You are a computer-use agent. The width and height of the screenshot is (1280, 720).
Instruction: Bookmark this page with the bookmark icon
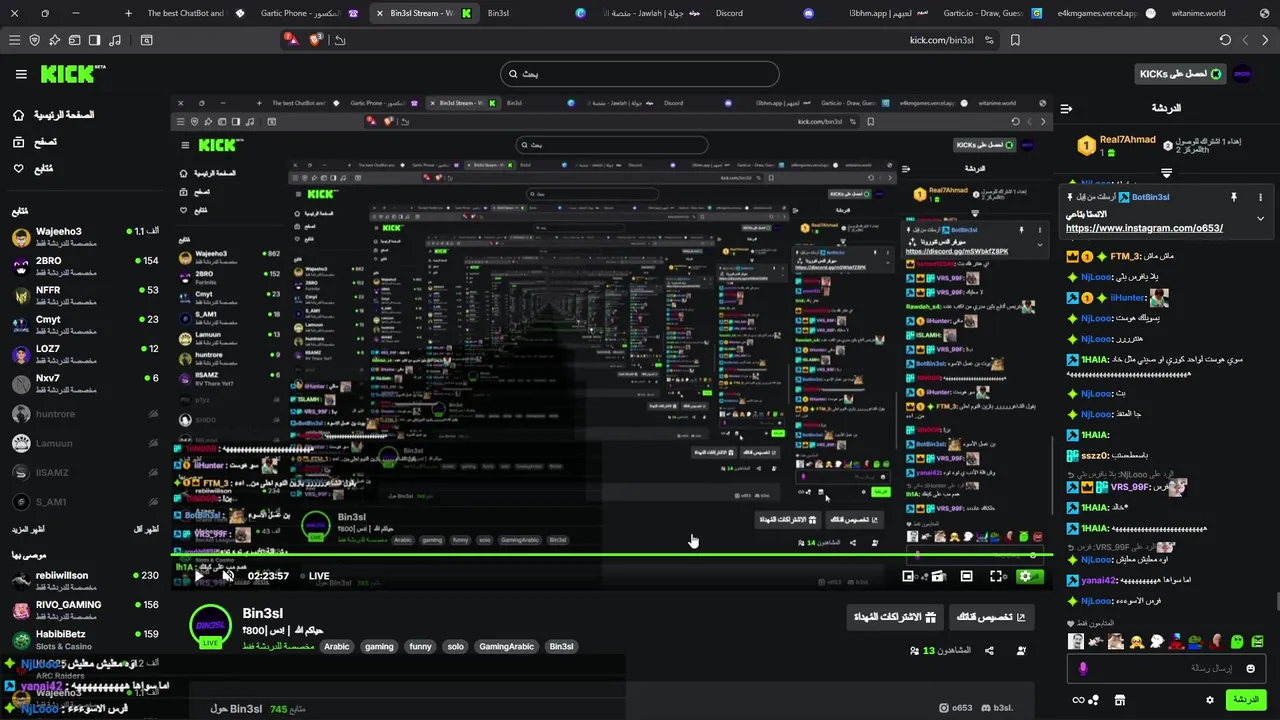(x=1015, y=40)
